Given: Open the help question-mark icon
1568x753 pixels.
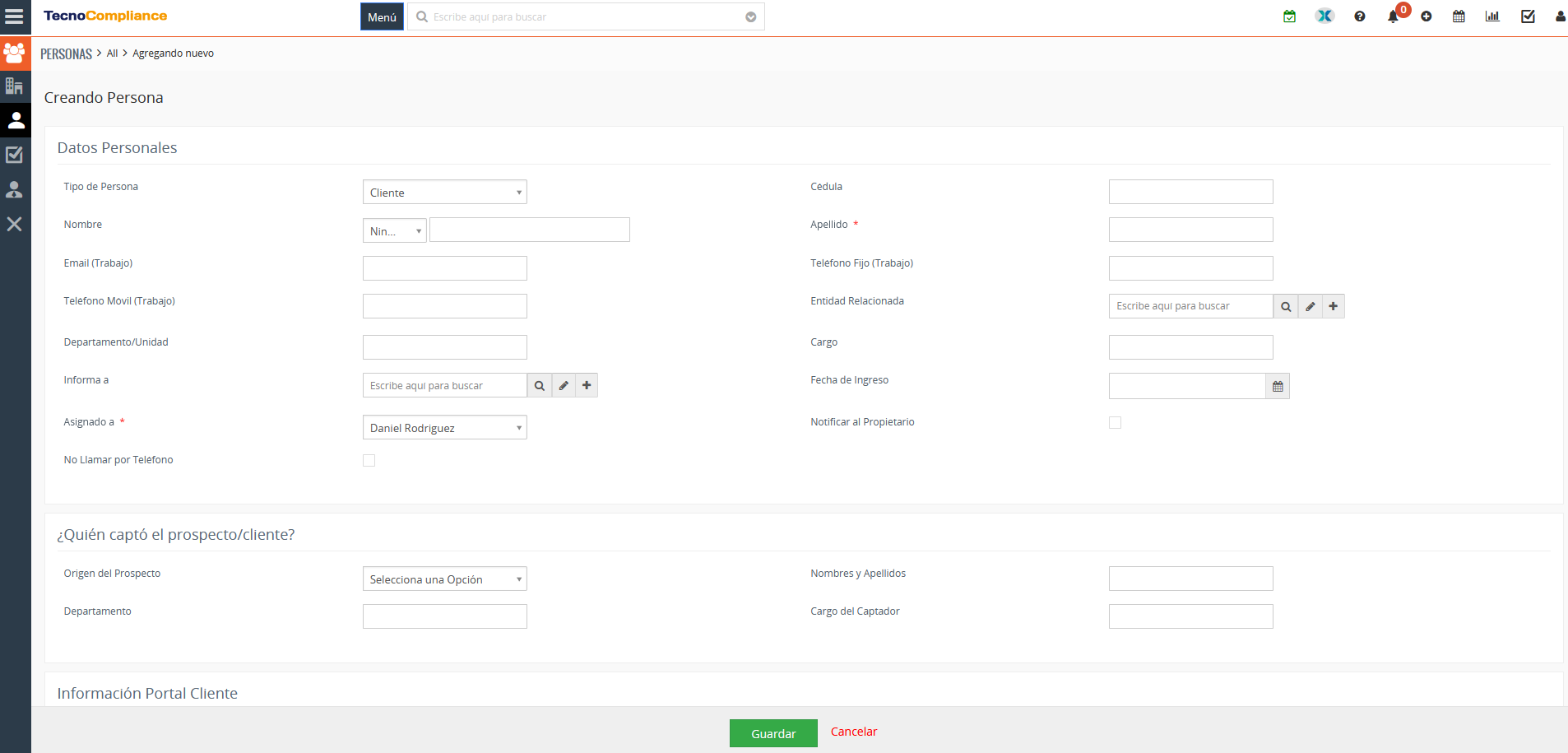Looking at the screenshot, I should click(1360, 16).
